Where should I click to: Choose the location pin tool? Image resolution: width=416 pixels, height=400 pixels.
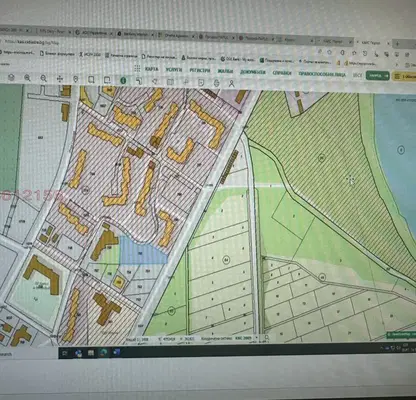click(x=76, y=79)
